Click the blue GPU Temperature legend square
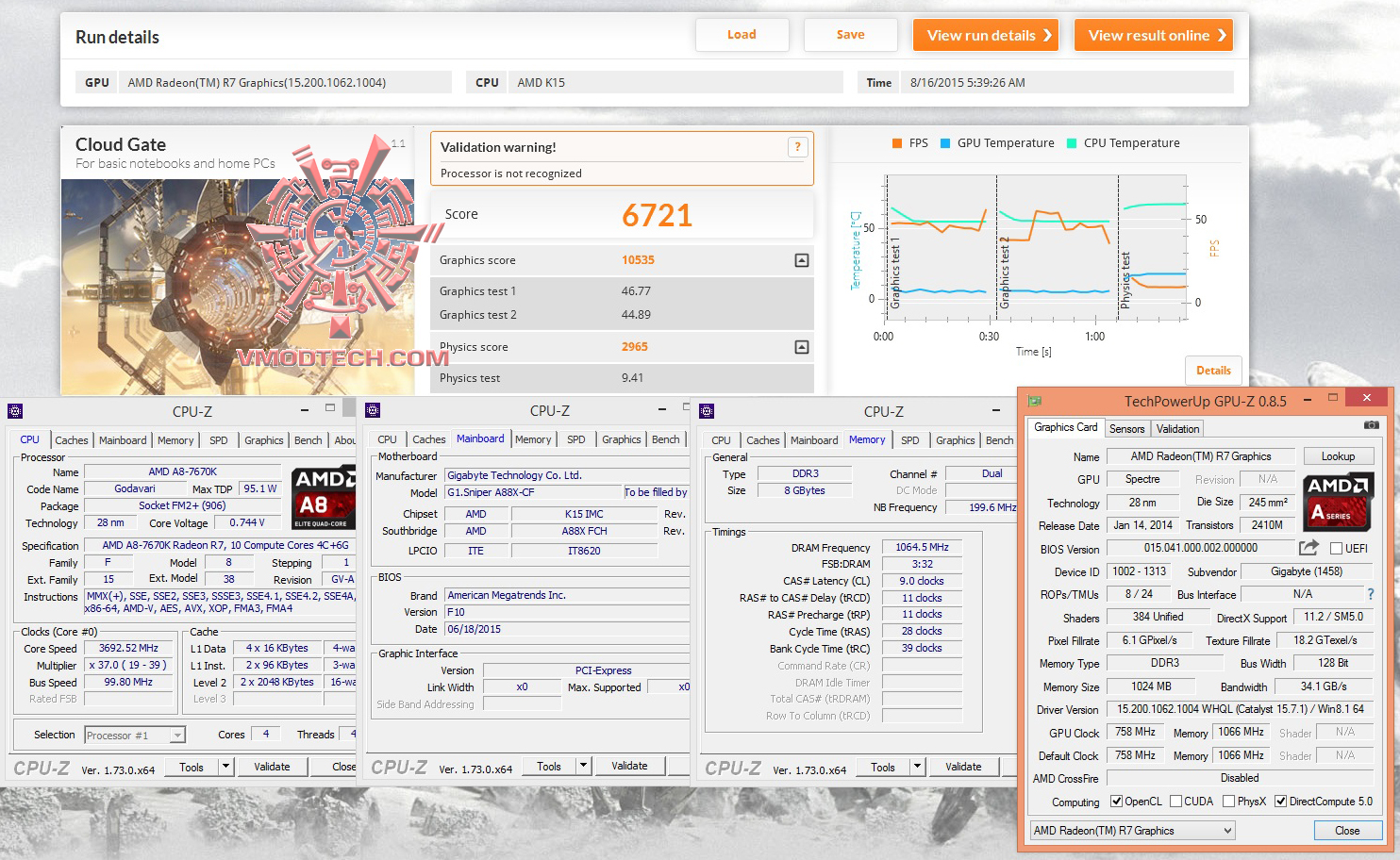 [x=945, y=143]
